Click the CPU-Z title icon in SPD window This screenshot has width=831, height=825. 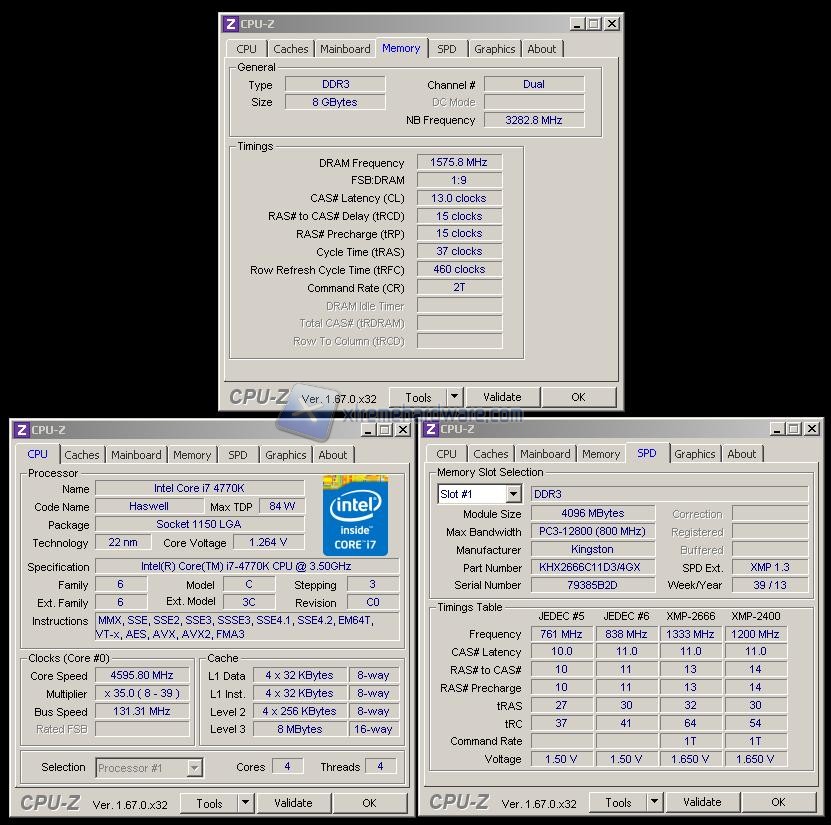(x=431, y=430)
